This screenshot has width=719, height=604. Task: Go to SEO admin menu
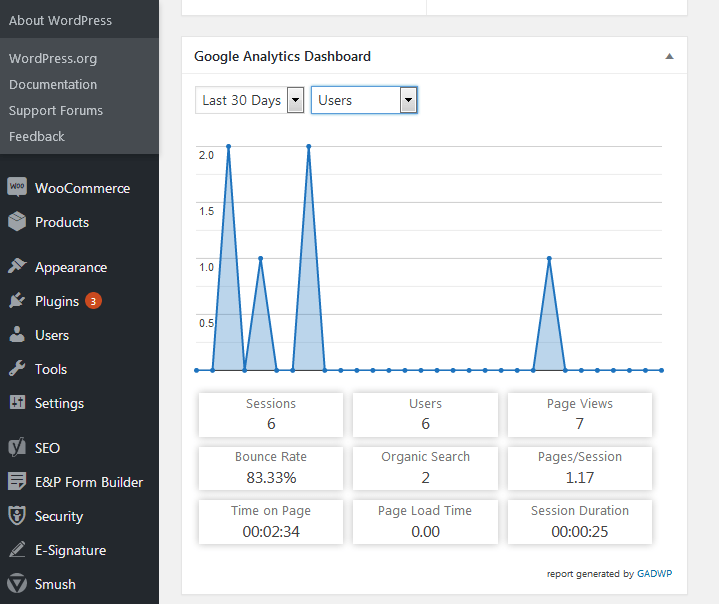[47, 448]
